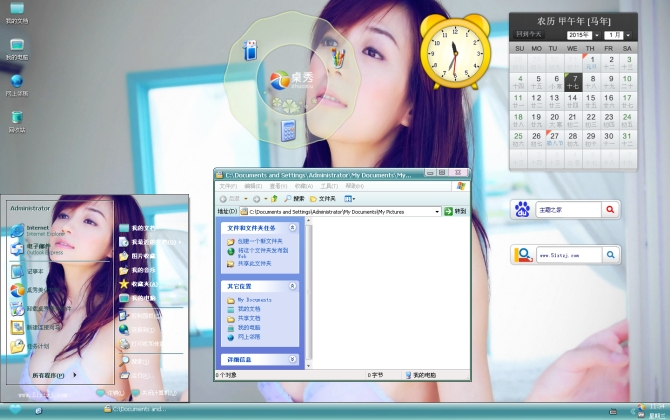The image size is (670, 420).
Task: Click the heart-shaped Start button on the taskbar
Action: coord(15,410)
